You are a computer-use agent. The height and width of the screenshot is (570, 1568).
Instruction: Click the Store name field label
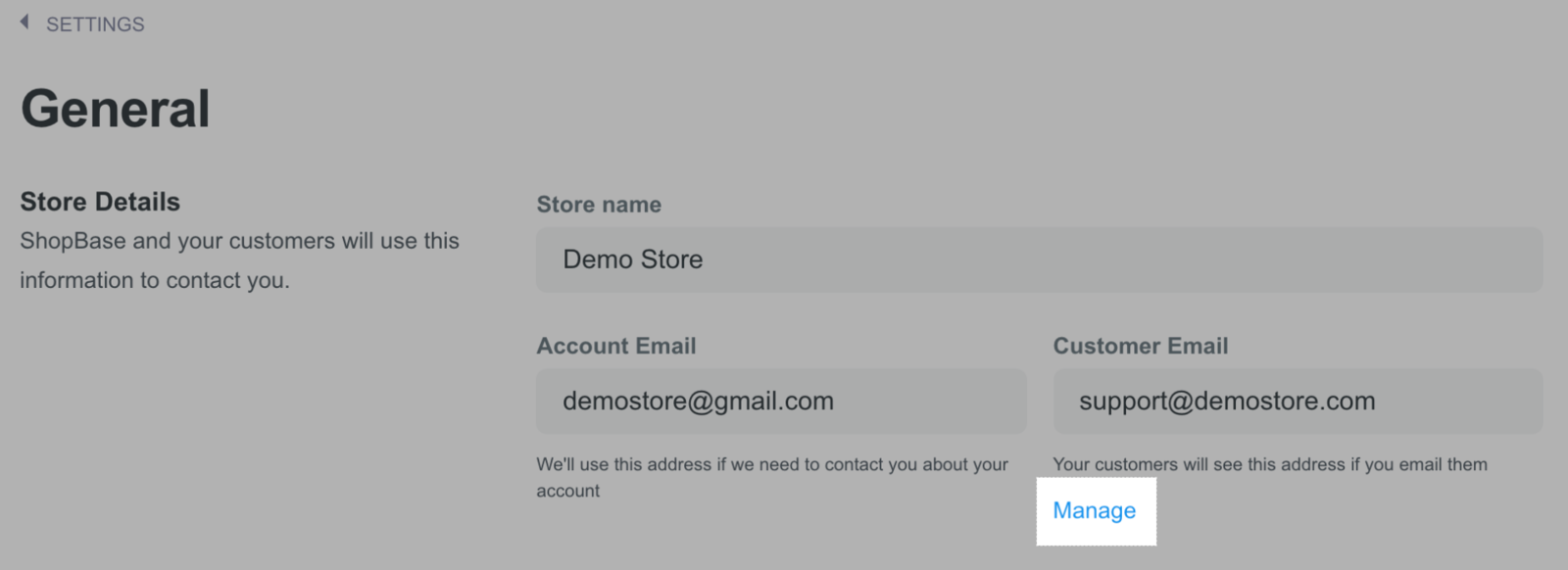click(x=599, y=205)
